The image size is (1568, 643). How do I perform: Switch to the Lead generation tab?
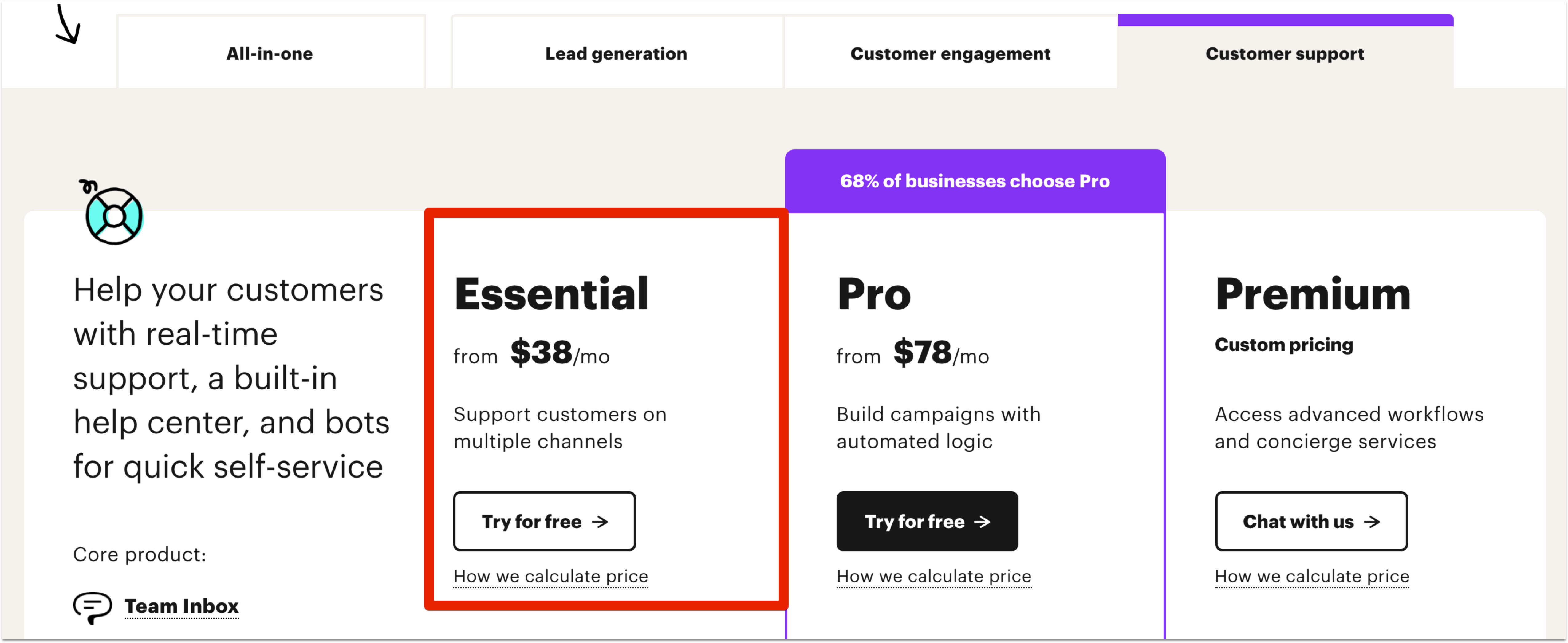(x=616, y=53)
